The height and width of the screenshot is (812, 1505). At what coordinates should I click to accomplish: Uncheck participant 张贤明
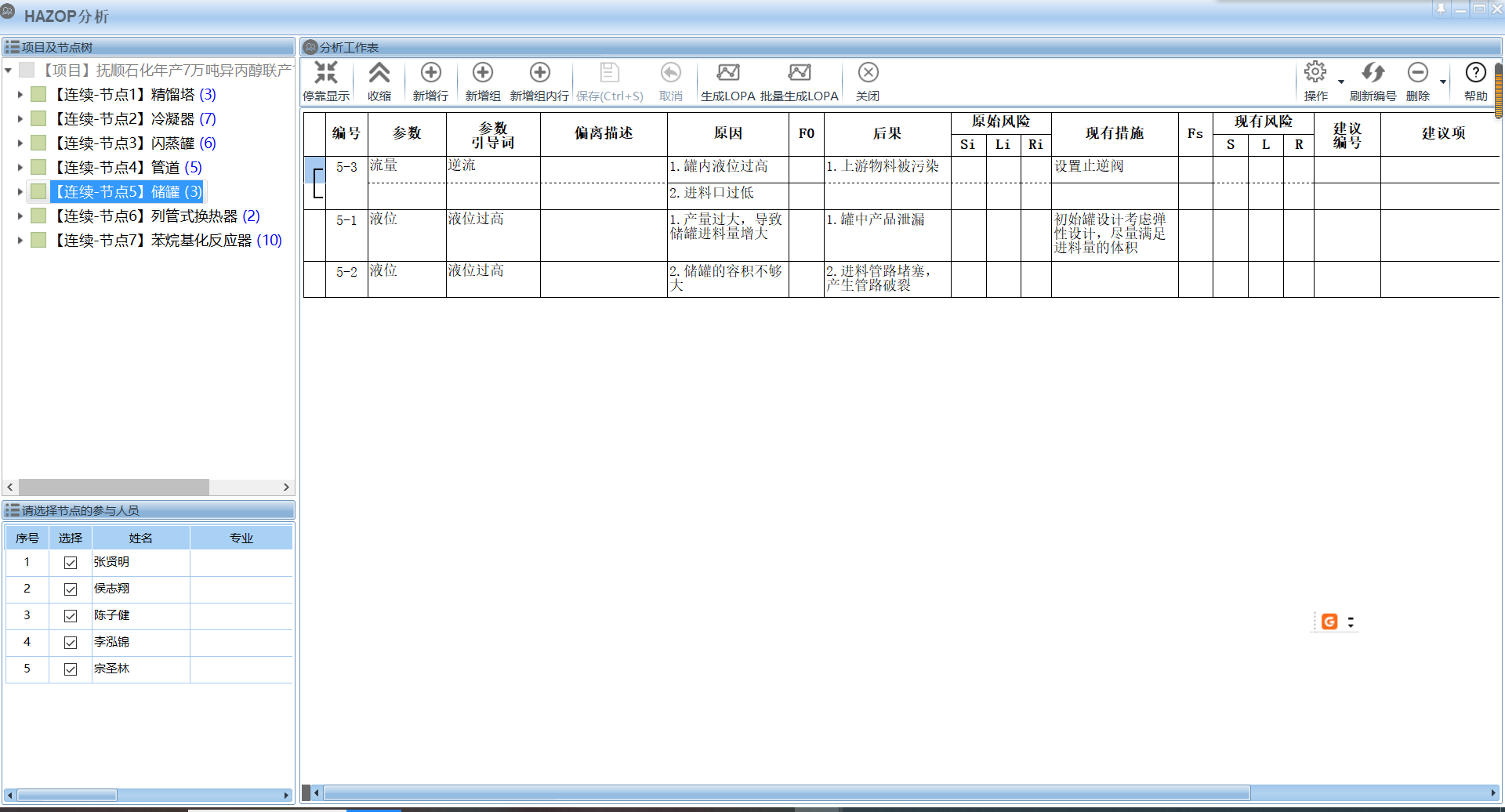(x=71, y=563)
